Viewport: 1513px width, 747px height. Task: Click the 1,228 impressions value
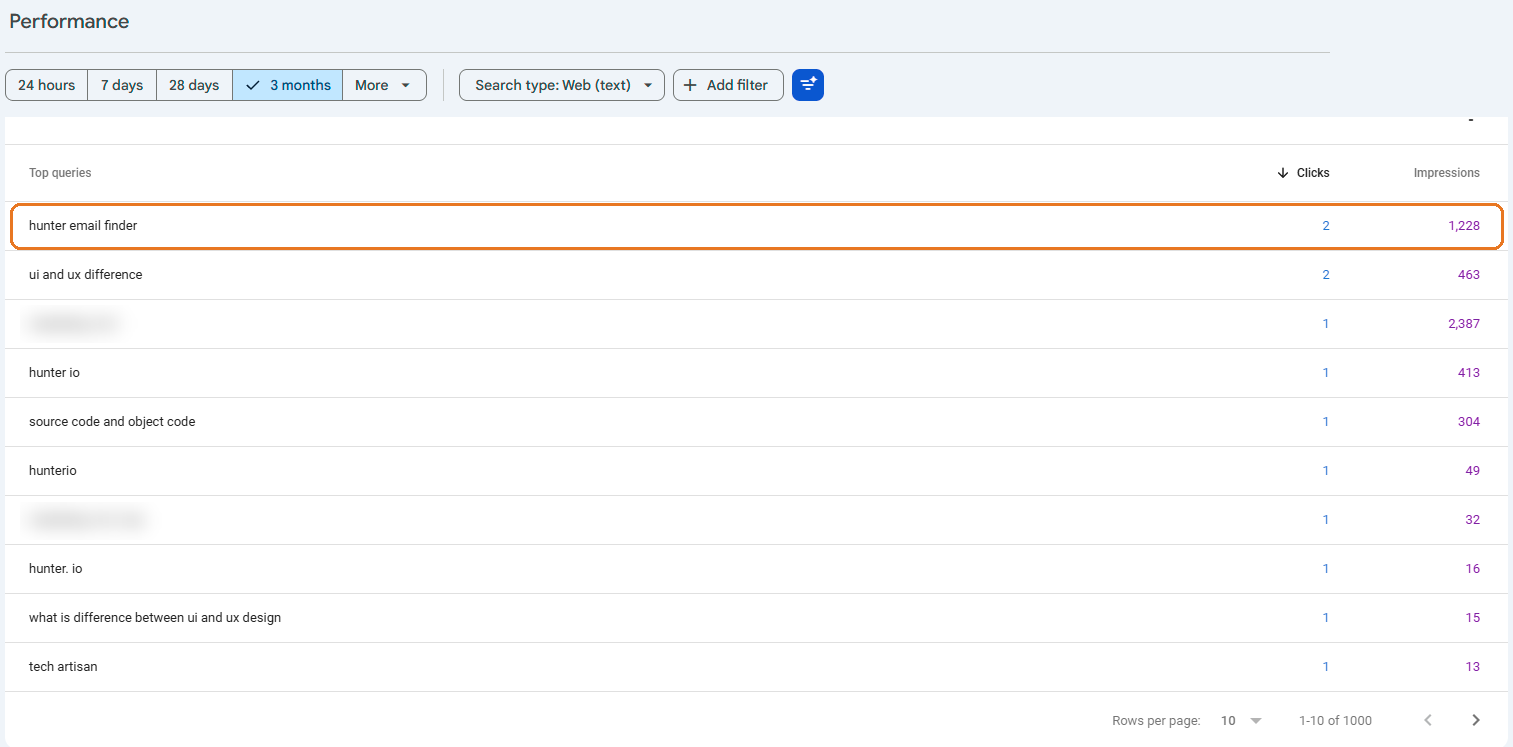(1464, 226)
